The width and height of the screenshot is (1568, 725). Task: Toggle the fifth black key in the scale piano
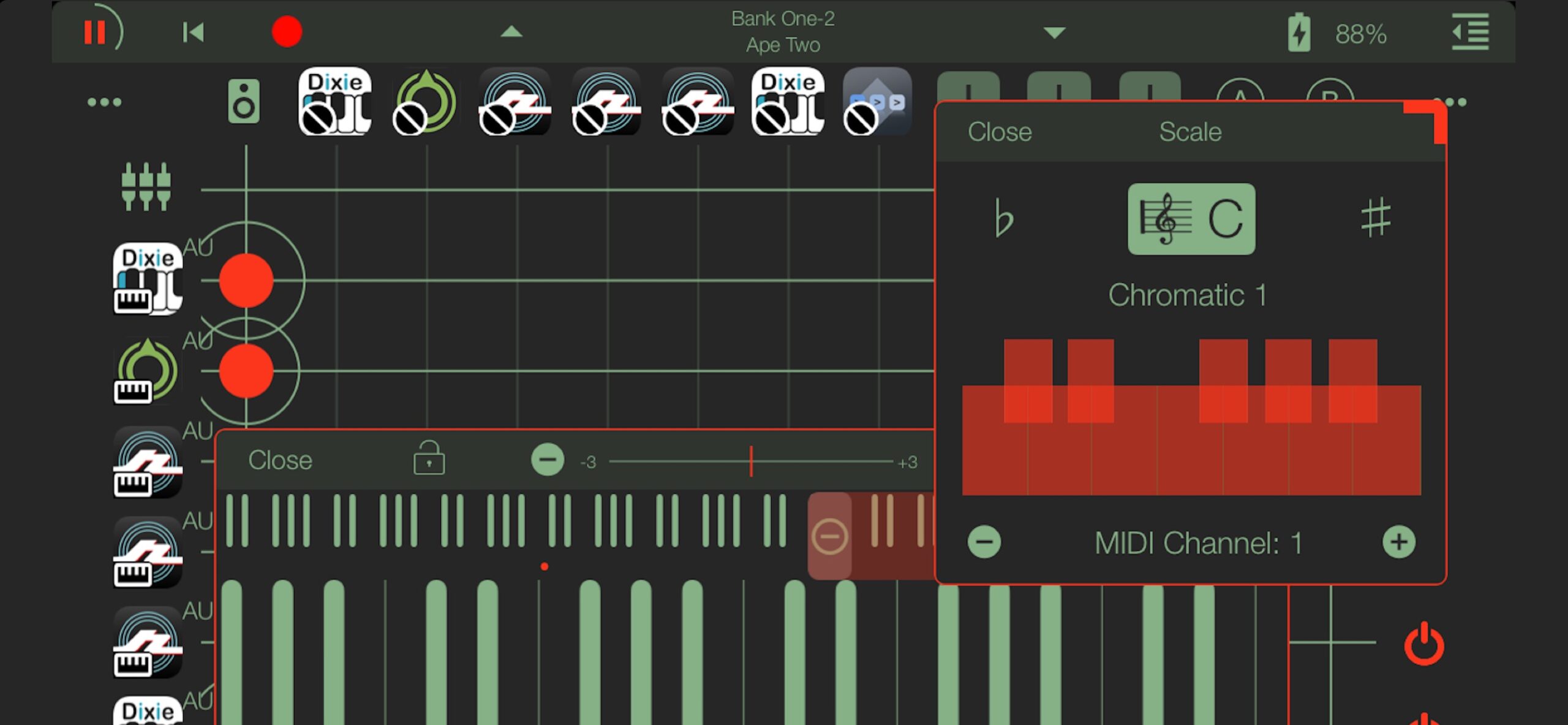pos(1353,380)
